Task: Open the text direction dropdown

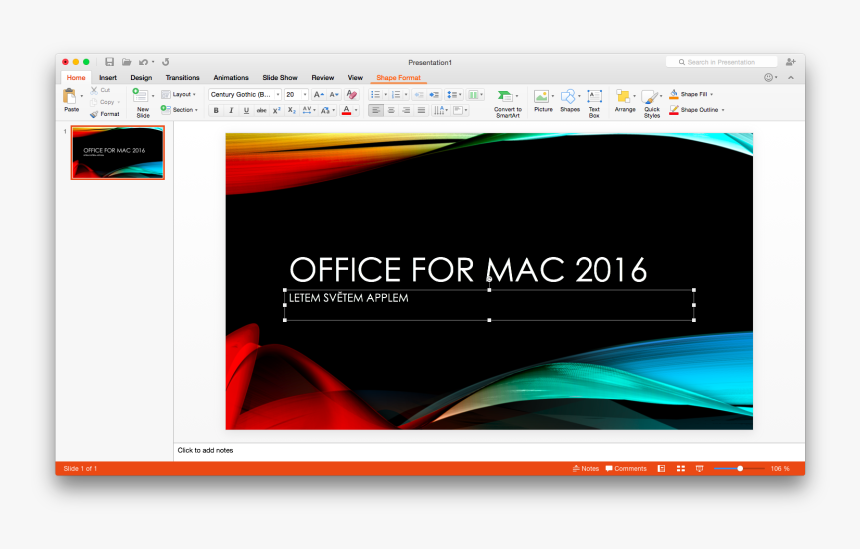Action: (441, 110)
